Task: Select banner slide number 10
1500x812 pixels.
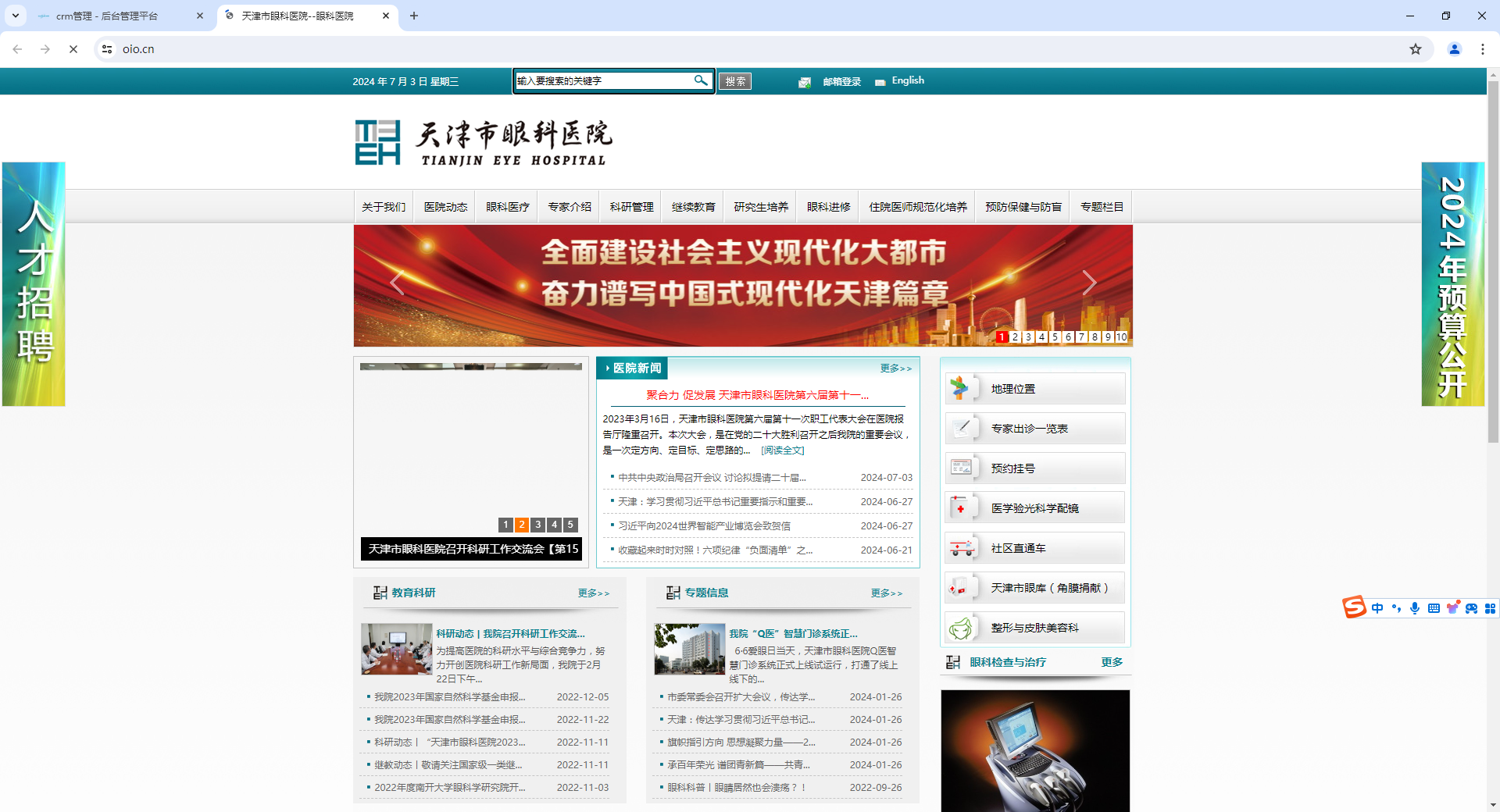Action: tap(1121, 337)
